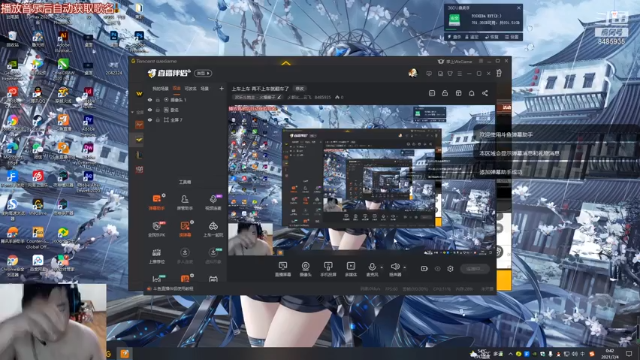Click the message icon in Douyu title bar

(x=429, y=73)
